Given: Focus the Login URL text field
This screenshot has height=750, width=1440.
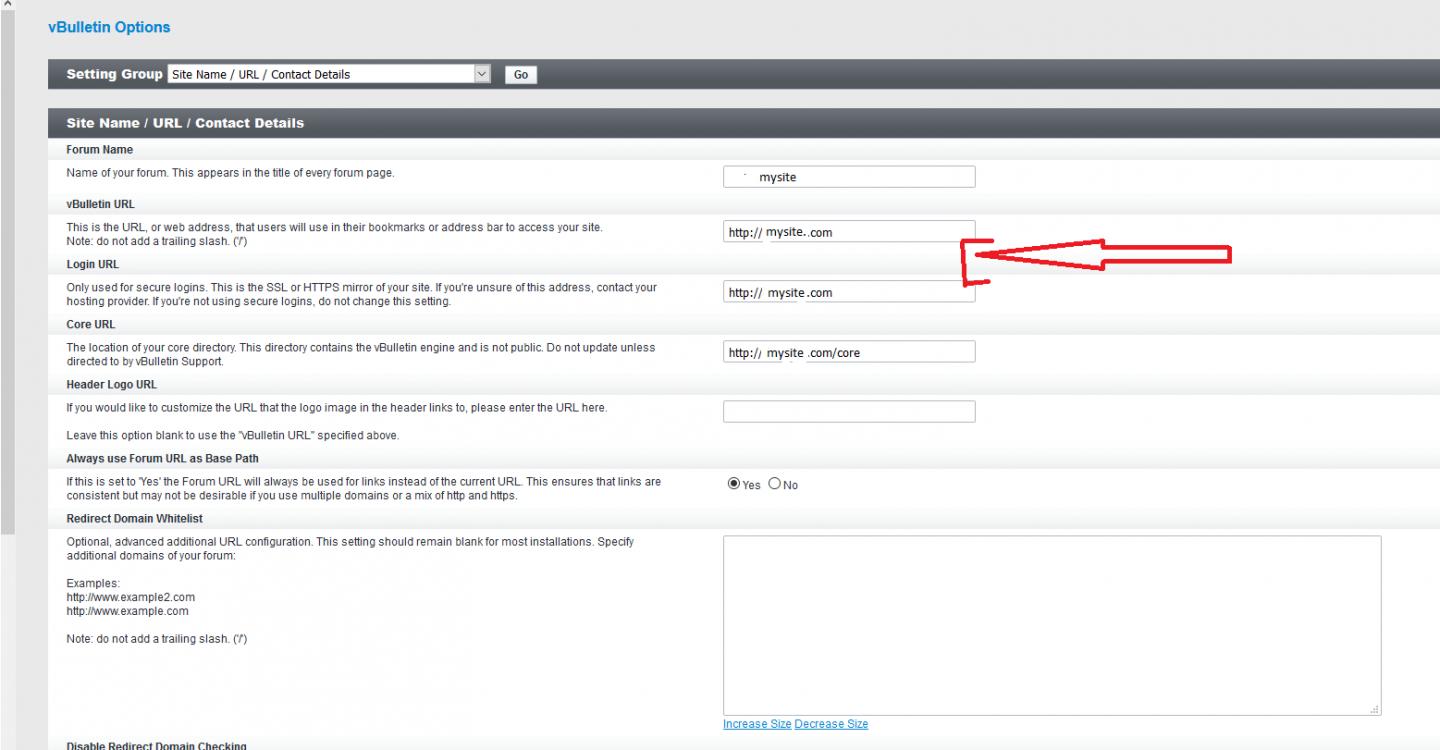Looking at the screenshot, I should point(849,292).
